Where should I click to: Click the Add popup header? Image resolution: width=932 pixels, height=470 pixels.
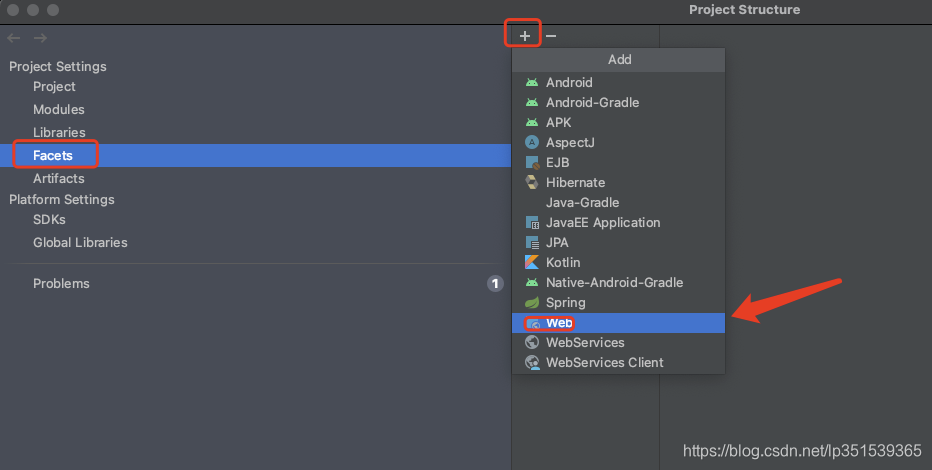pyautogui.click(x=619, y=60)
